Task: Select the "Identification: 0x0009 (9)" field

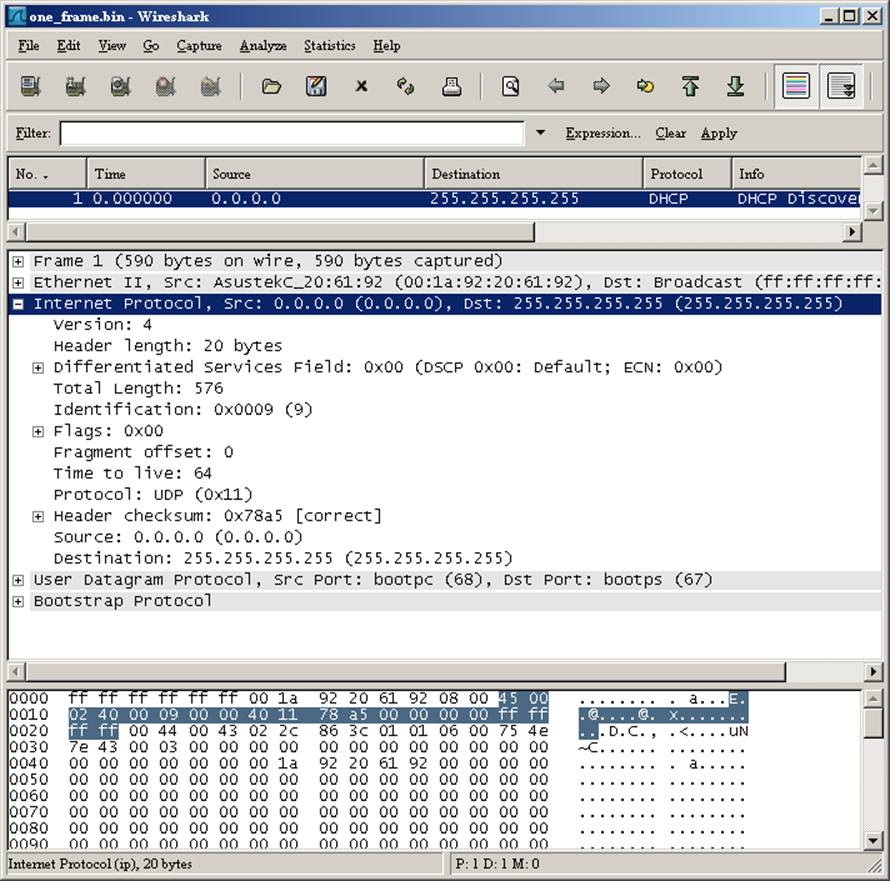Action: pyautogui.click(x=183, y=410)
